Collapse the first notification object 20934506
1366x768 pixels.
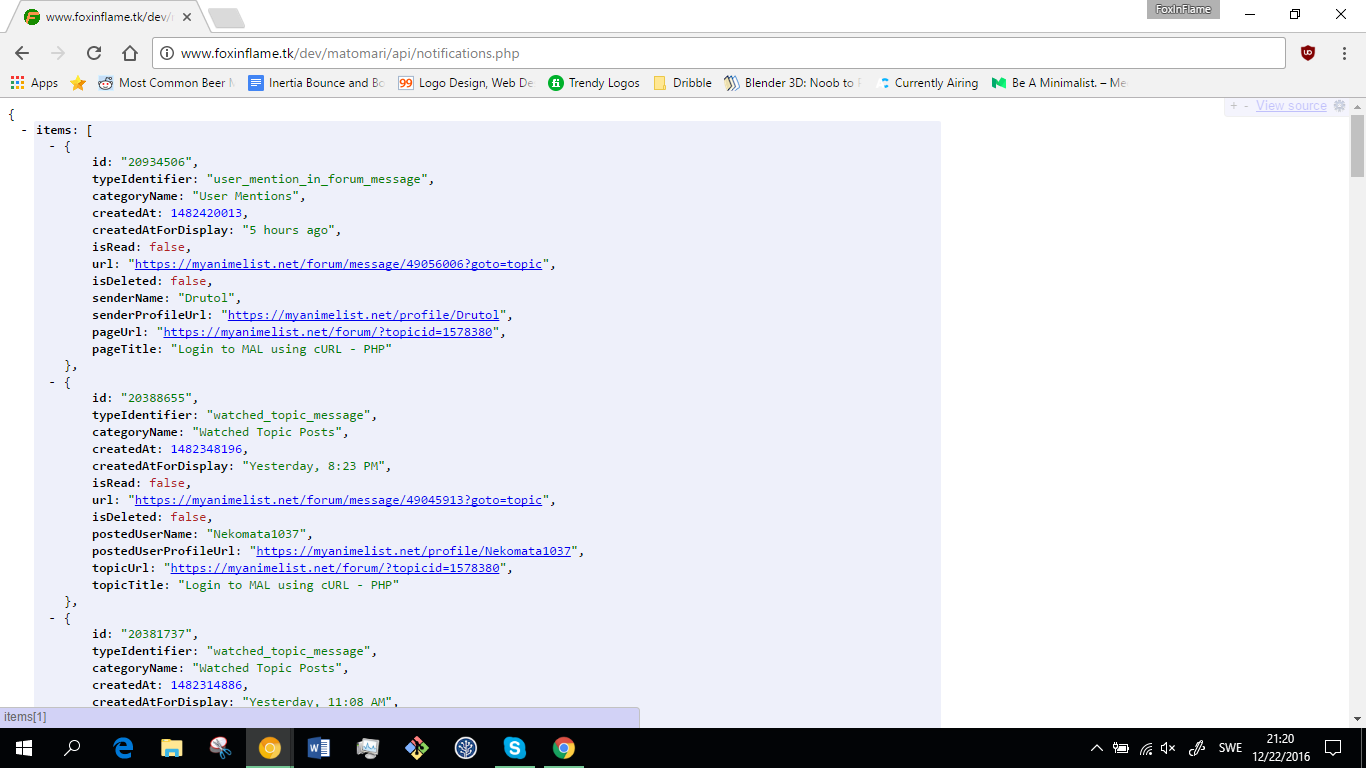pos(53,146)
